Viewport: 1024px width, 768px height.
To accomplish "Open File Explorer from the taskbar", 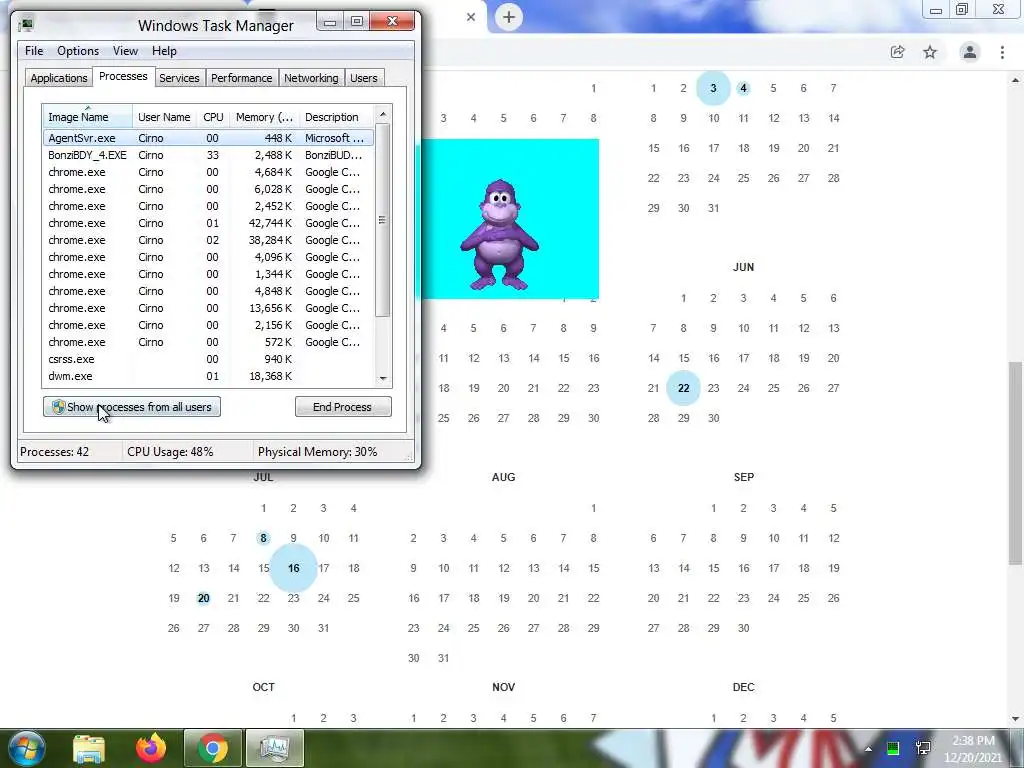I will [x=88, y=748].
